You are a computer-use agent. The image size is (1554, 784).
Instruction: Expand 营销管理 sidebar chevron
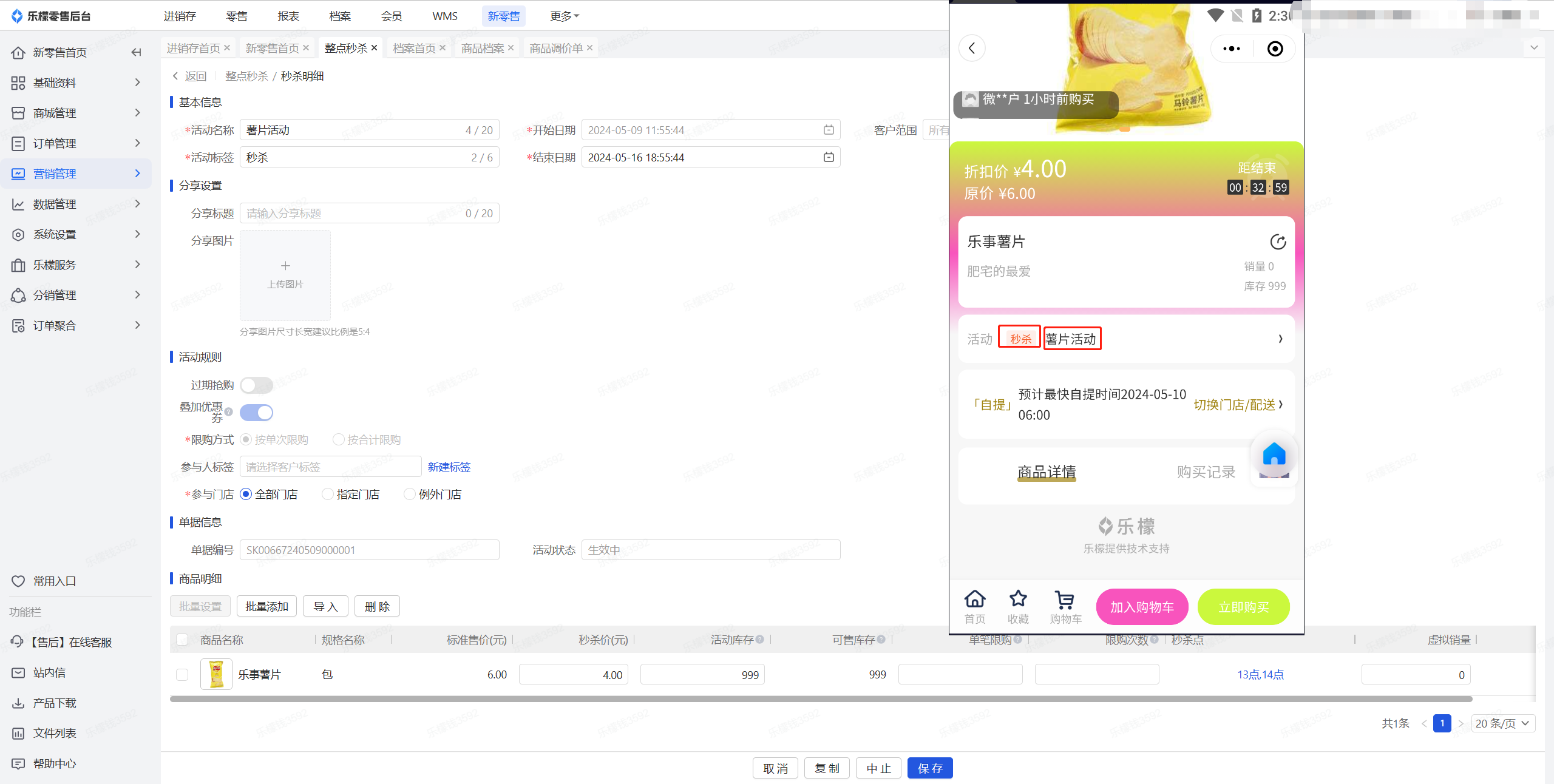pyautogui.click(x=138, y=174)
